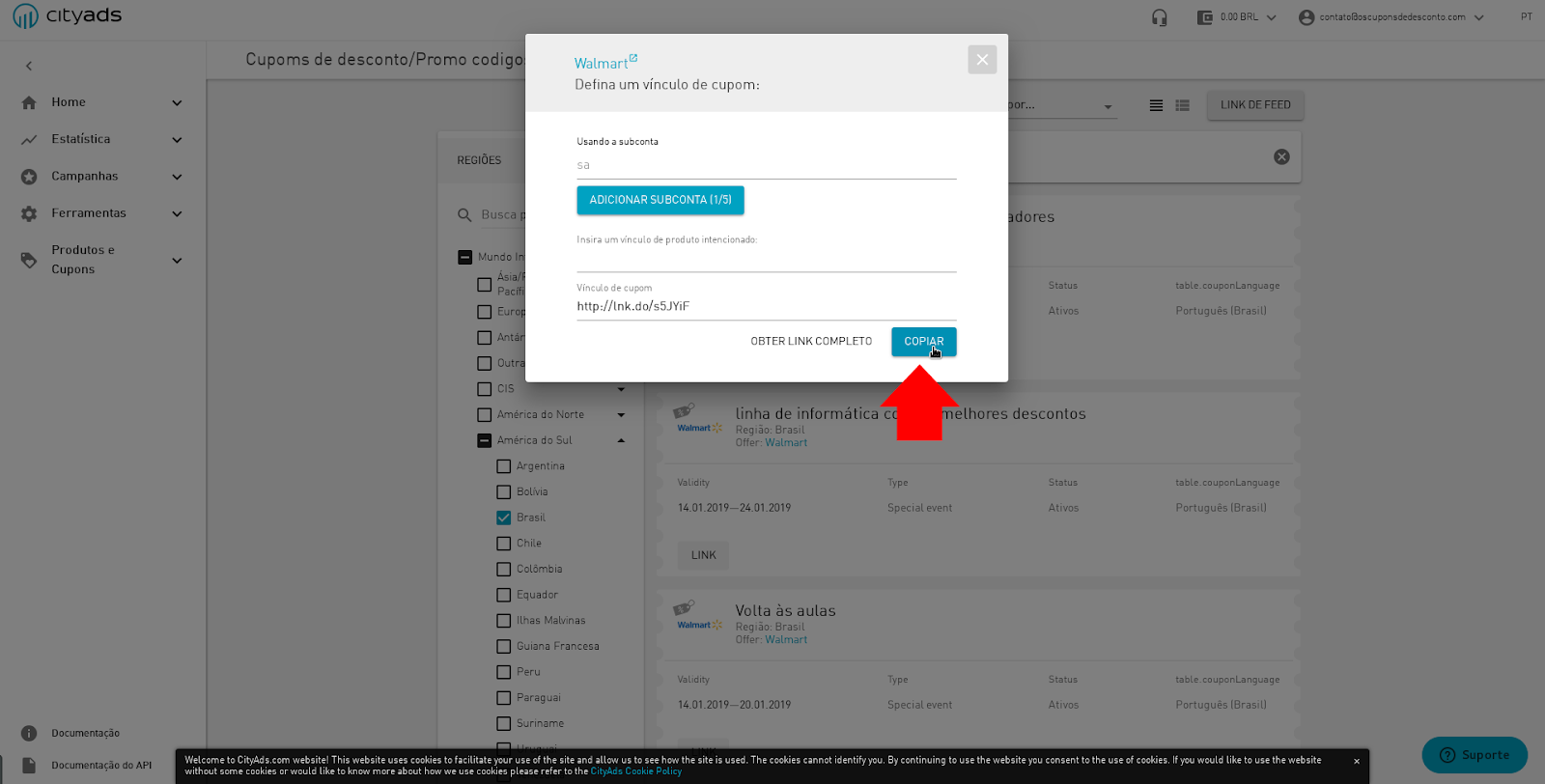Check the Peru checkbox
Viewport: 1545px width, 784px height.
[x=503, y=672]
